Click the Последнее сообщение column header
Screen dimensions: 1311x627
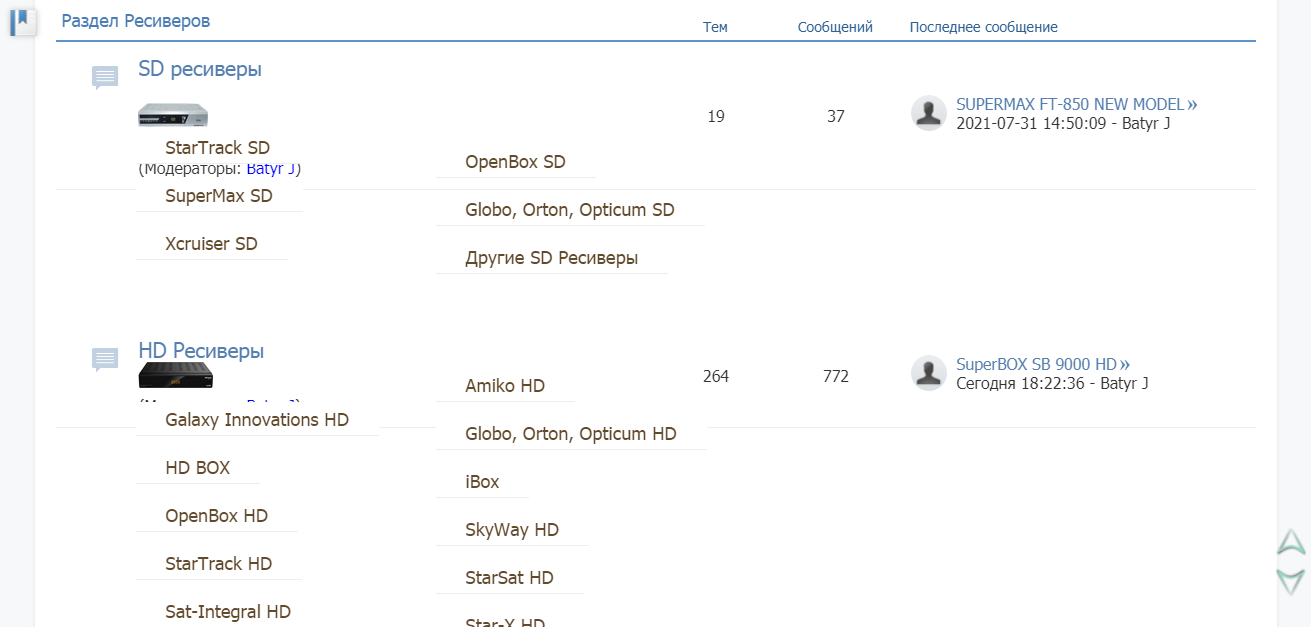coord(983,27)
